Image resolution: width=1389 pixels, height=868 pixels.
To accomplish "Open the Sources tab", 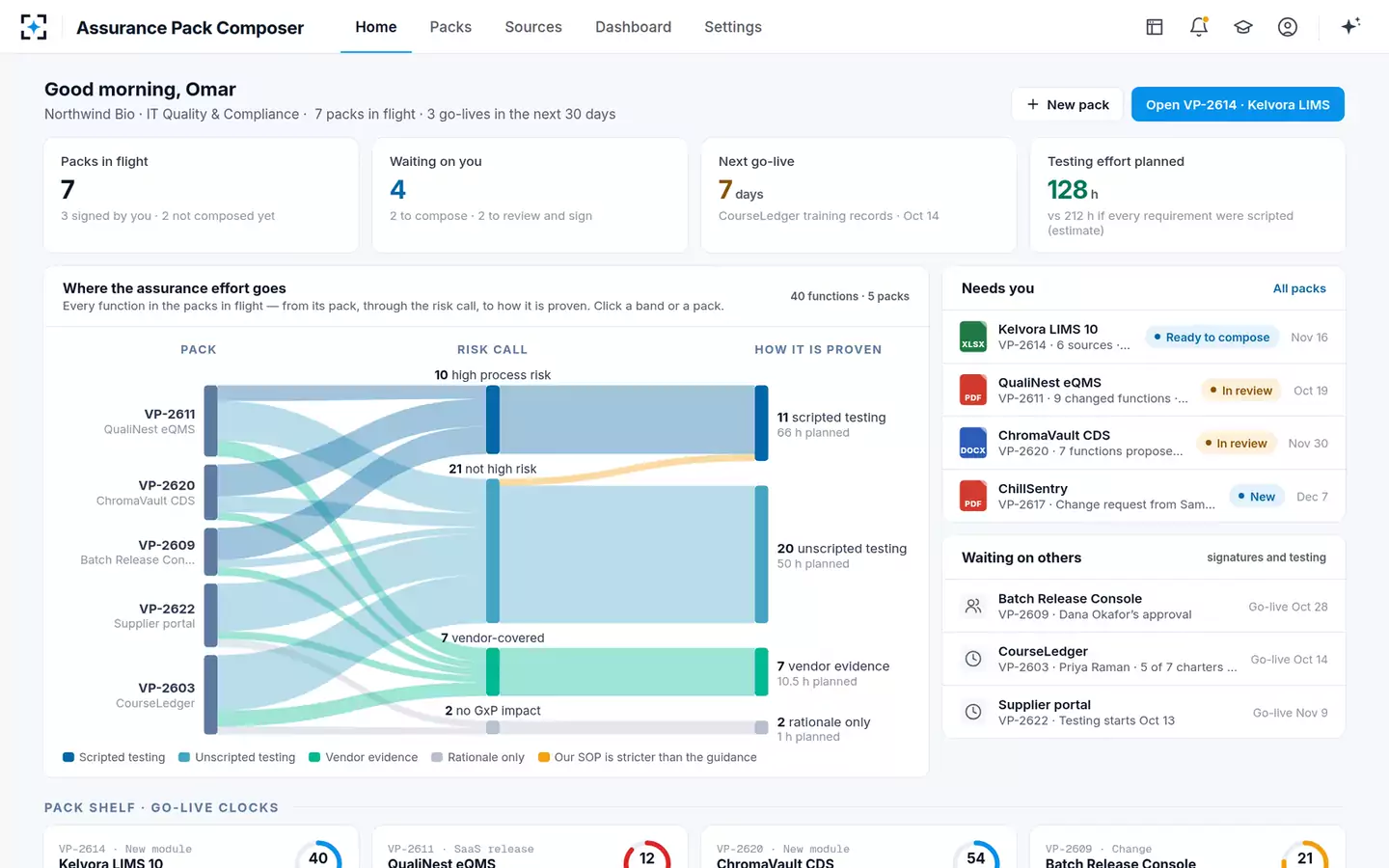I will [533, 27].
